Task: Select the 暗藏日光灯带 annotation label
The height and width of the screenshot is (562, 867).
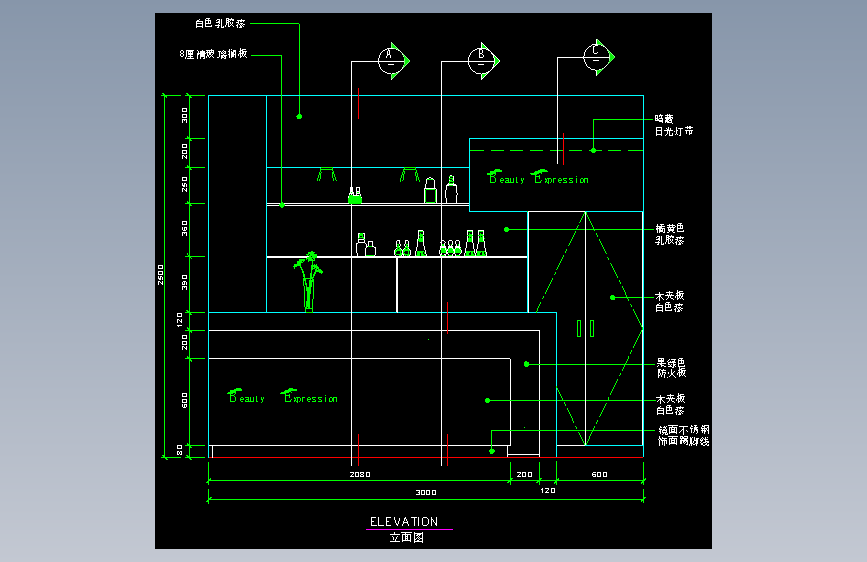Action: click(x=673, y=125)
